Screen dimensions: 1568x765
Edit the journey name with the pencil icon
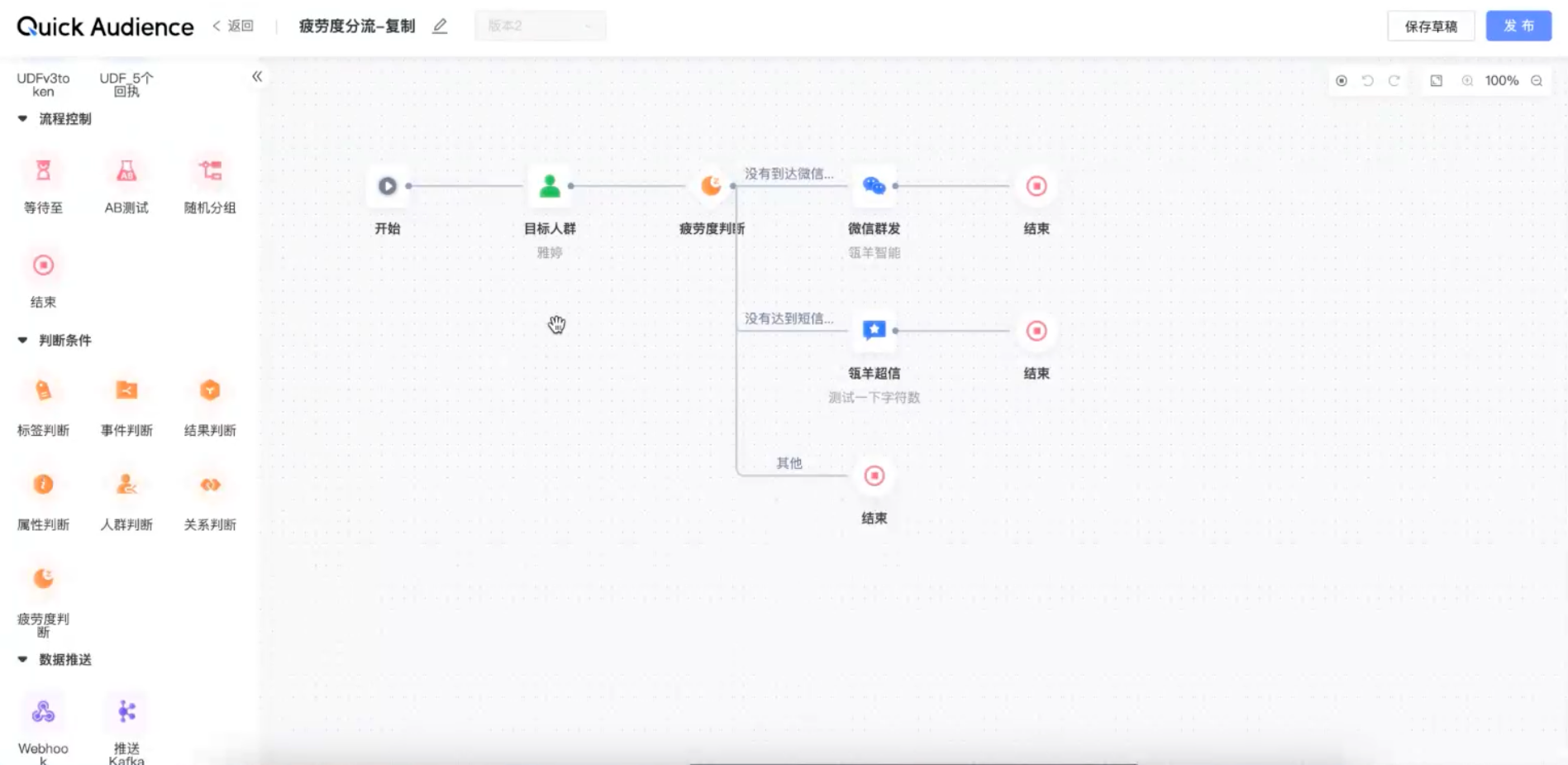(440, 26)
